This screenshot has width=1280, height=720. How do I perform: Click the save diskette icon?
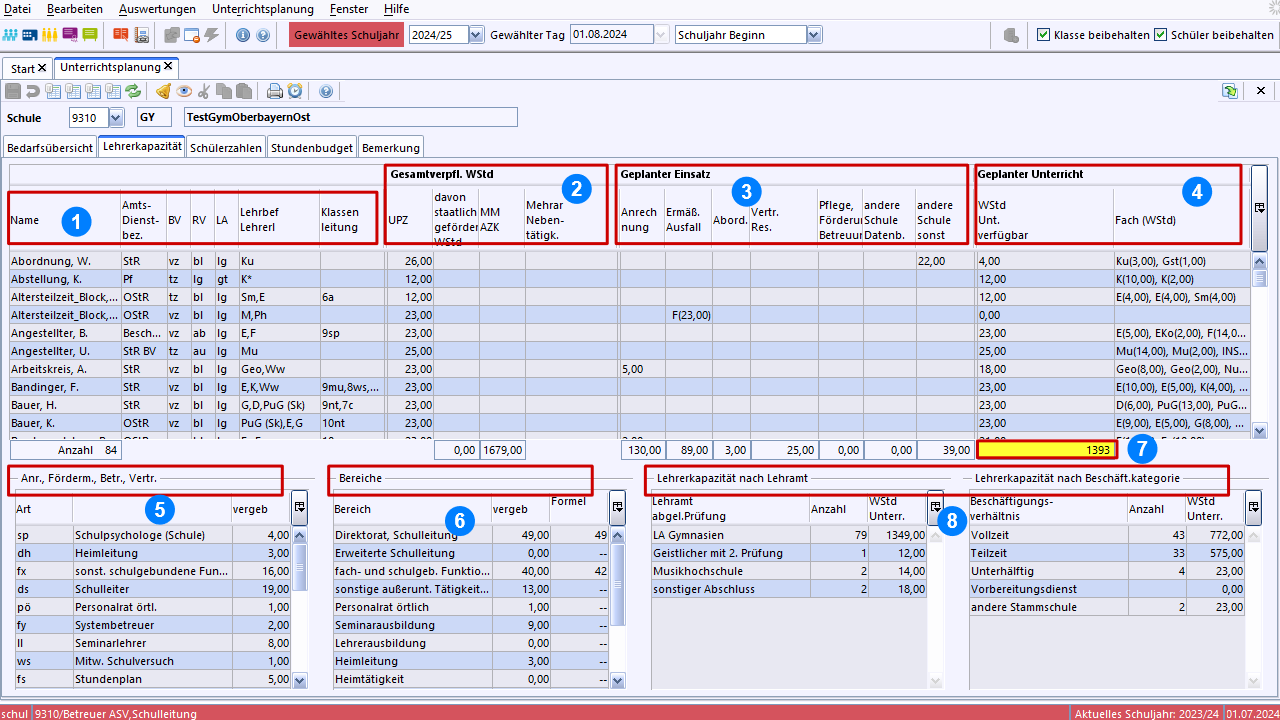pos(13,91)
